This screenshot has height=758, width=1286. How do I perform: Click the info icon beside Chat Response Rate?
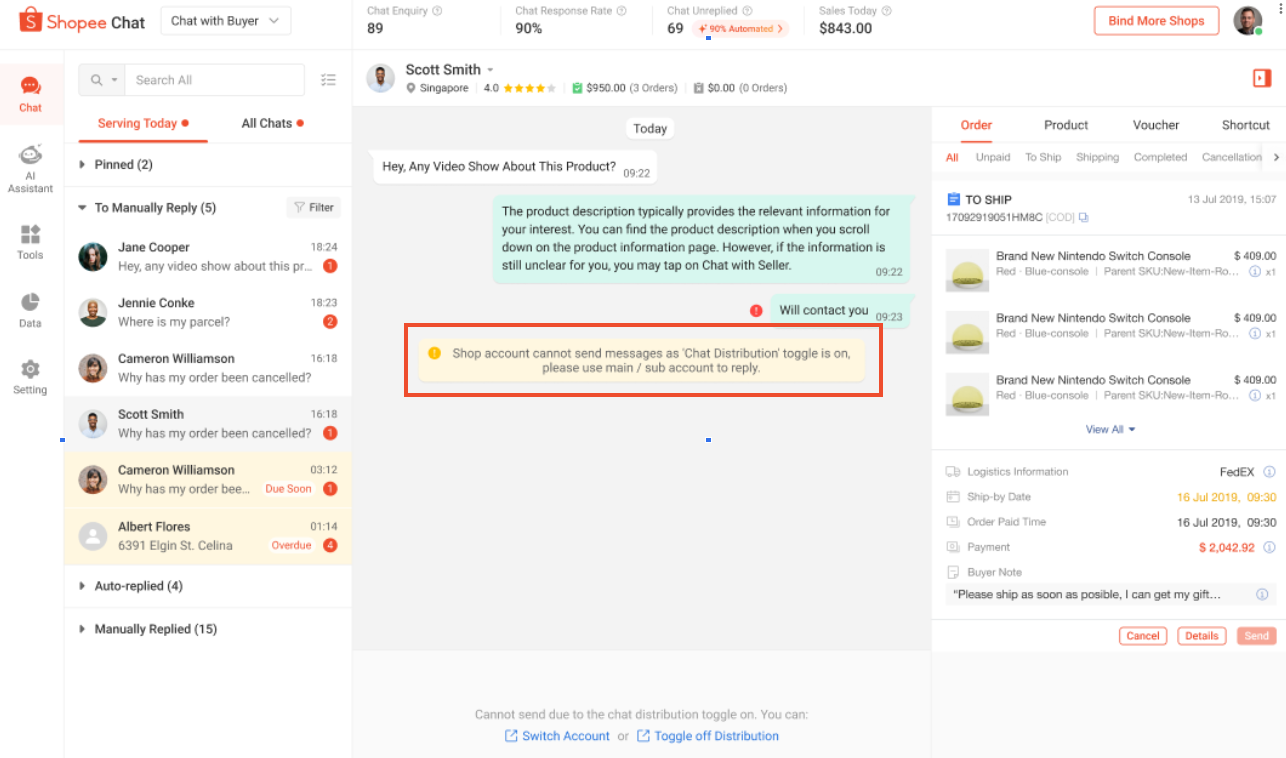621,11
